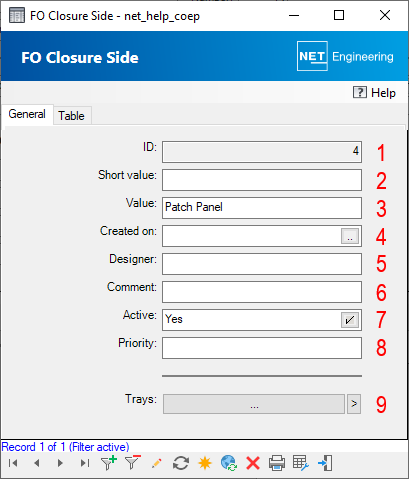Remove the filter with the funnel minus icon
409x479 pixels.
pyautogui.click(x=133, y=463)
